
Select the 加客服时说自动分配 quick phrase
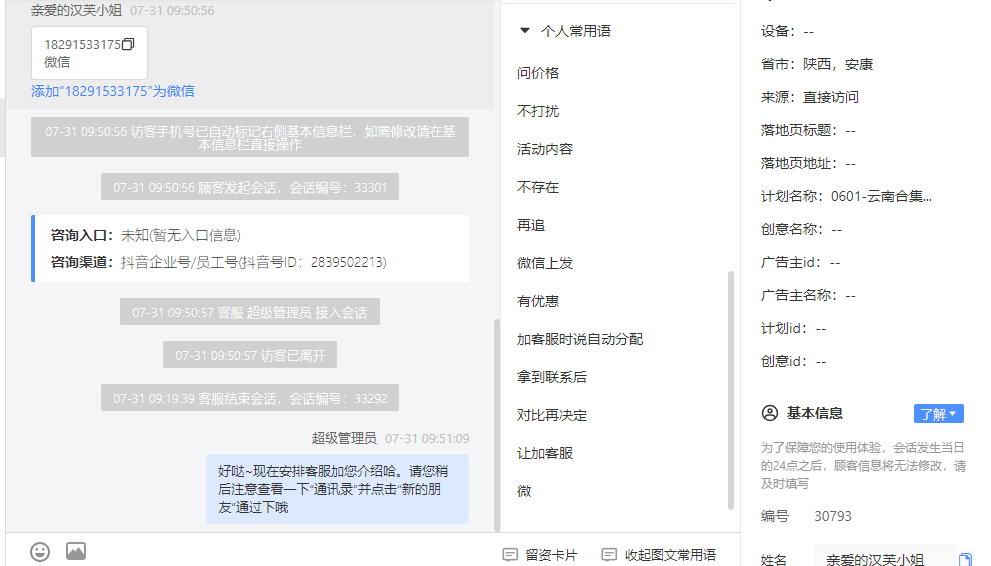pos(580,339)
